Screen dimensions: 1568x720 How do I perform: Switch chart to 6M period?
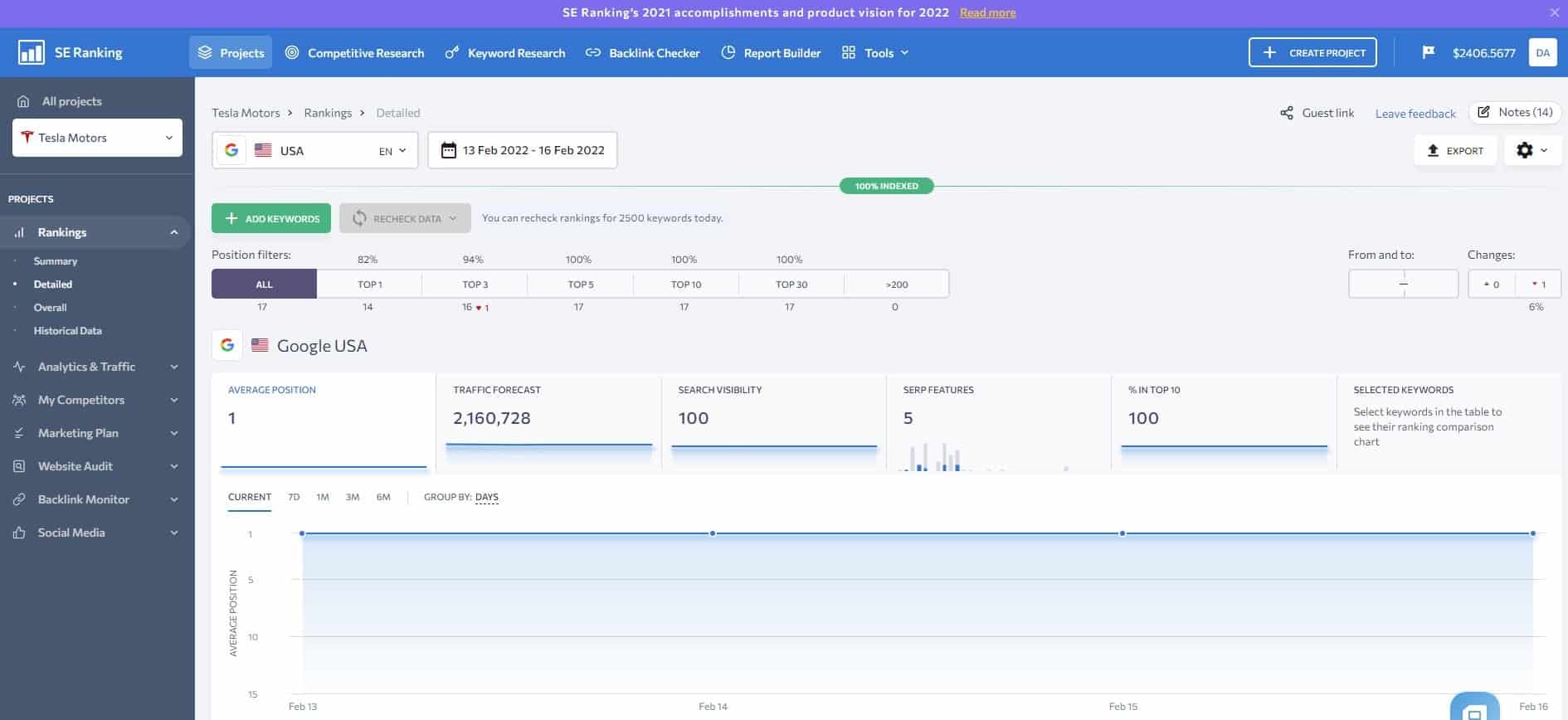(x=383, y=497)
